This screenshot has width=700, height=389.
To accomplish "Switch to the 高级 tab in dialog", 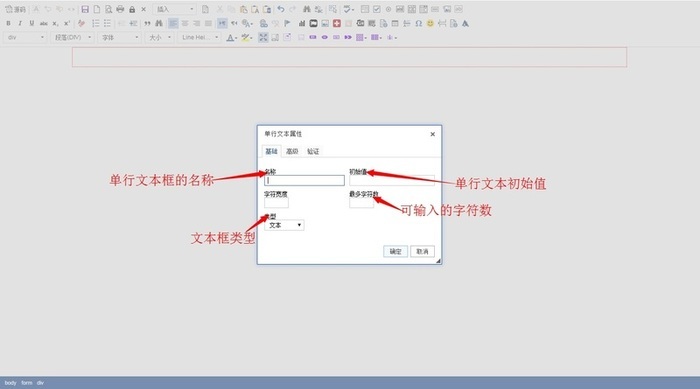I will (292, 151).
